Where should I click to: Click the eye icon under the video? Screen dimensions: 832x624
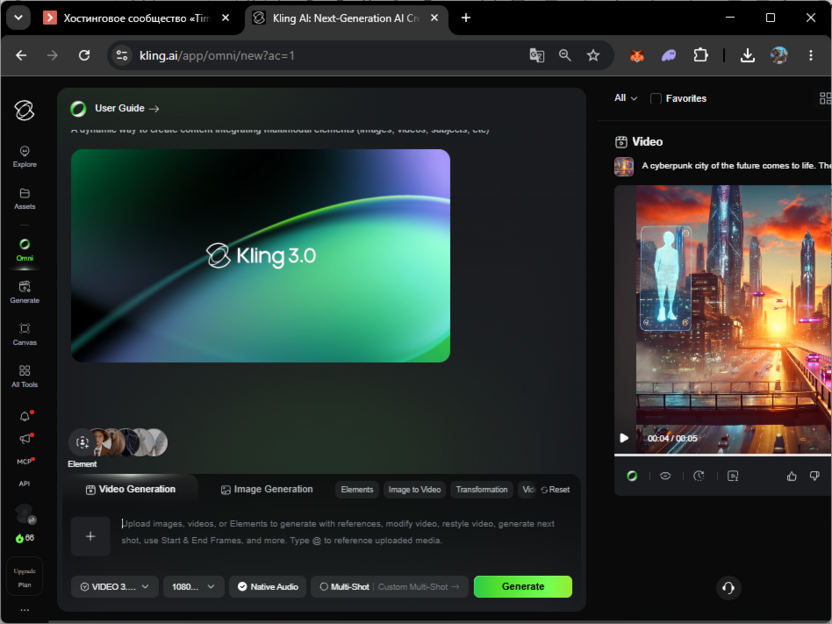[x=665, y=476]
